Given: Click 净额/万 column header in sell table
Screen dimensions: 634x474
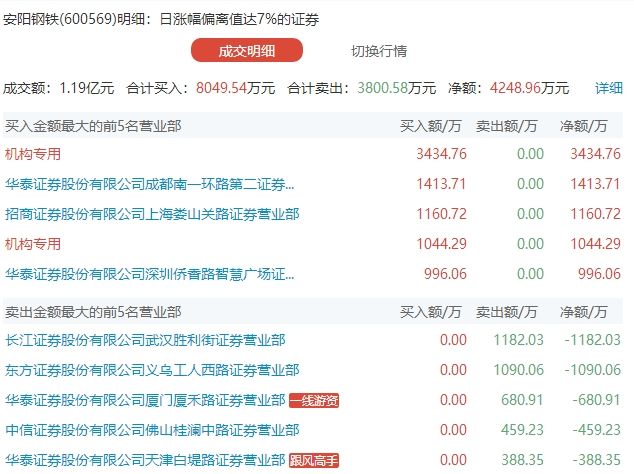Looking at the screenshot, I should (x=583, y=312).
